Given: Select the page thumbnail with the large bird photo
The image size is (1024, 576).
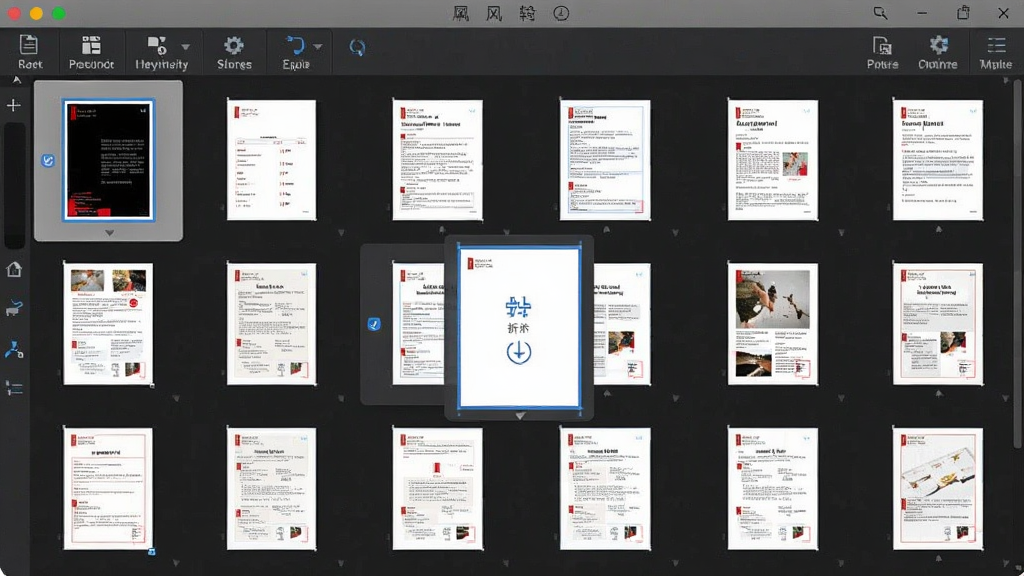Looking at the screenshot, I should [x=773, y=324].
